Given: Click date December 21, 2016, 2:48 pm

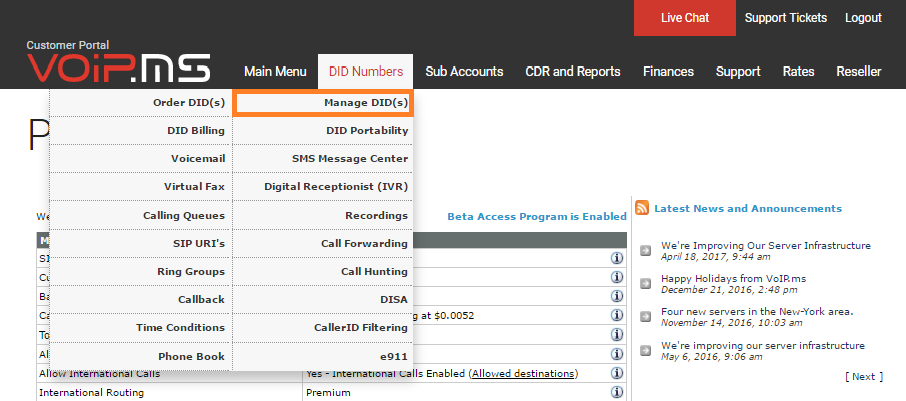Looking at the screenshot, I should [x=729, y=289].
